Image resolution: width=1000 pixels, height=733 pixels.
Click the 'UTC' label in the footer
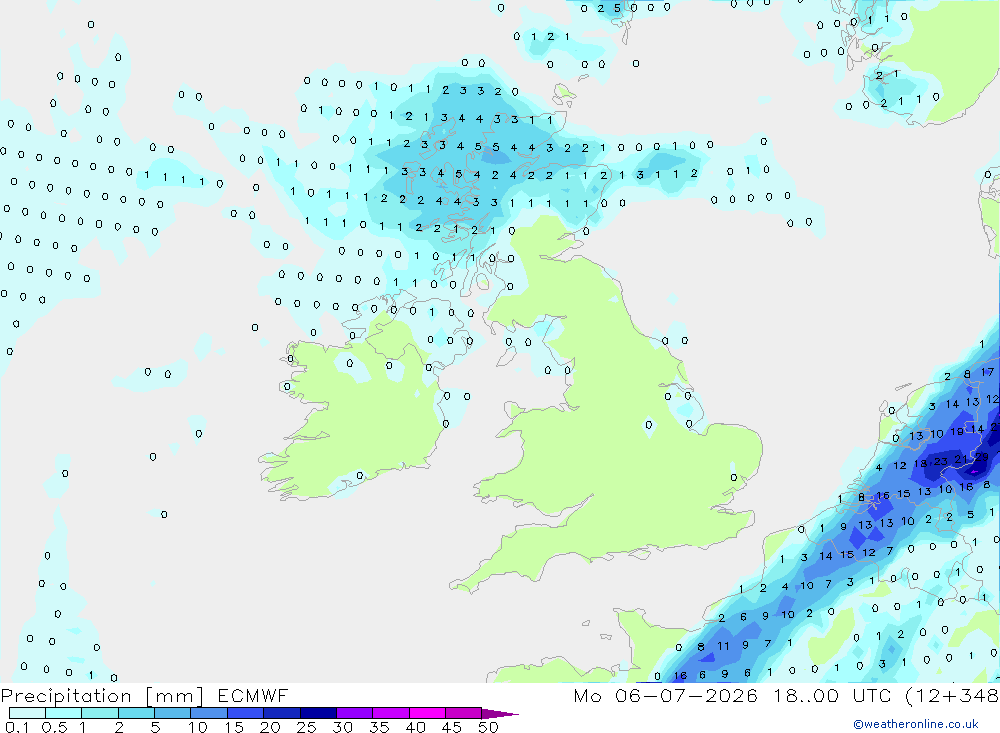tap(872, 695)
